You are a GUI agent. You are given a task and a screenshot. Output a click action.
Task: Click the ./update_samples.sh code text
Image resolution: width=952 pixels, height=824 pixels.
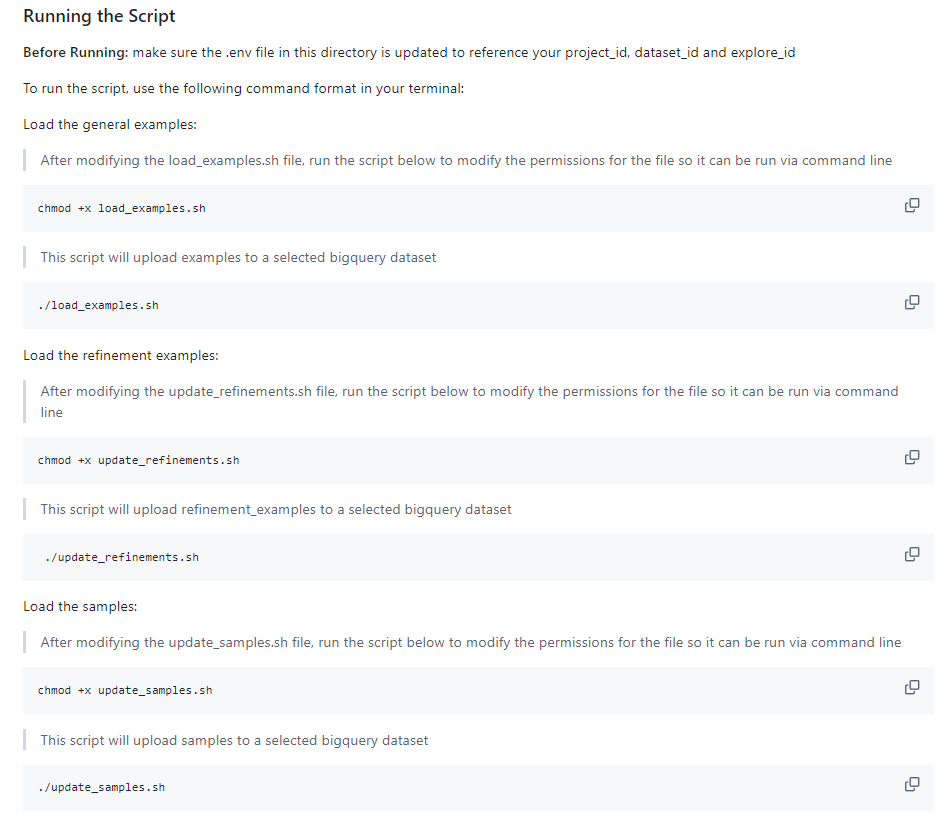pos(101,788)
